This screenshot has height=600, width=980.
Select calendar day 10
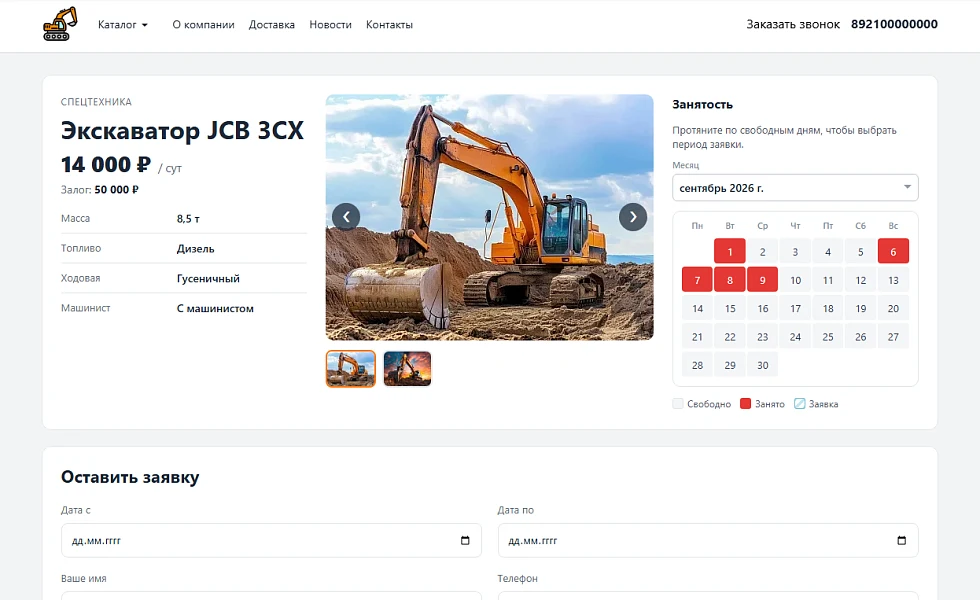pos(795,280)
